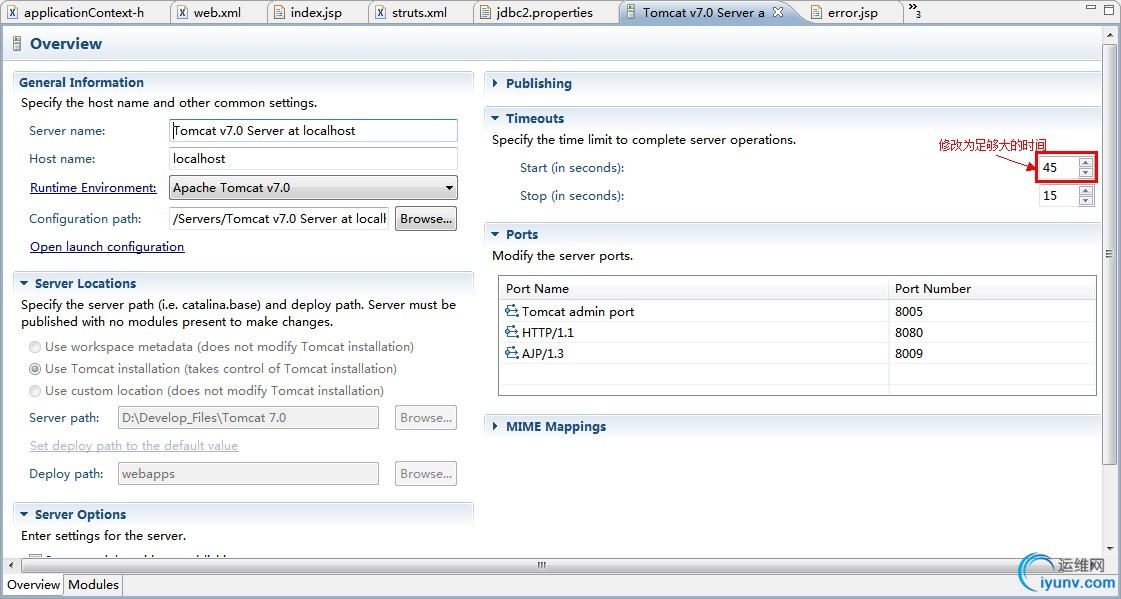Screen dimensions: 1121x599
Task: Click the Open launch configuration link
Action: tap(107, 247)
